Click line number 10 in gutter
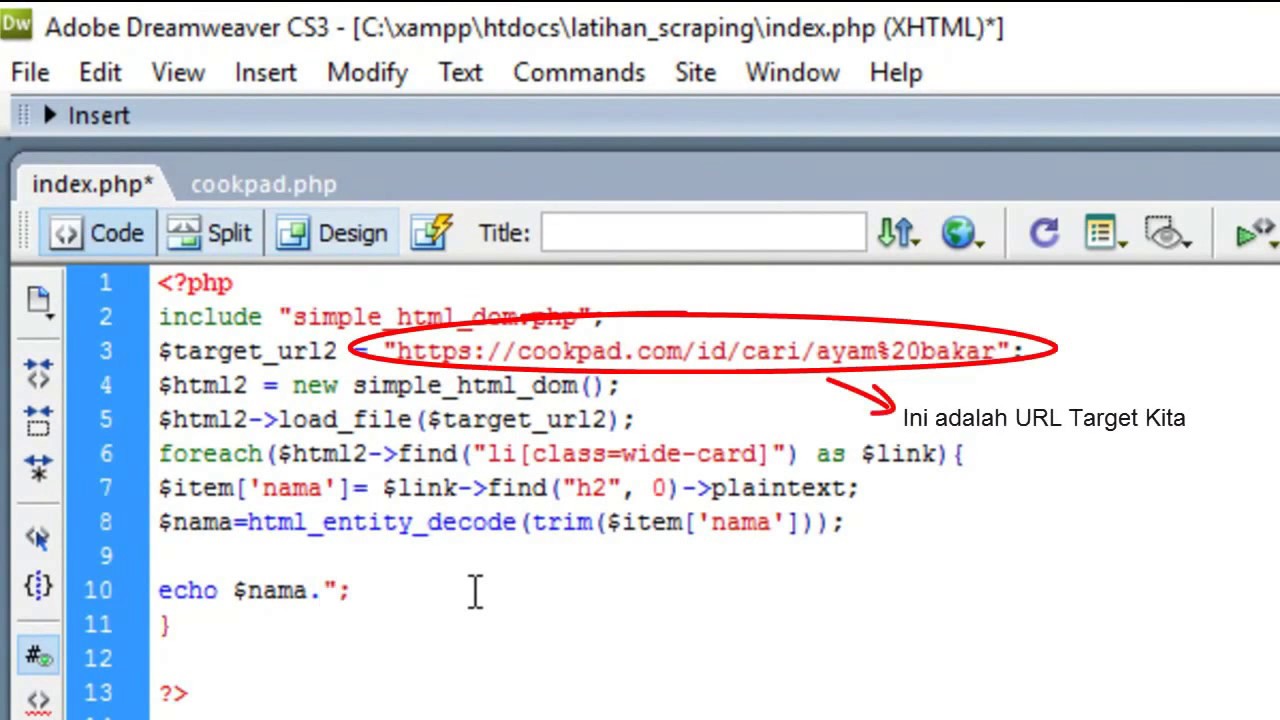Image resolution: width=1280 pixels, height=720 pixels. [x=98, y=590]
